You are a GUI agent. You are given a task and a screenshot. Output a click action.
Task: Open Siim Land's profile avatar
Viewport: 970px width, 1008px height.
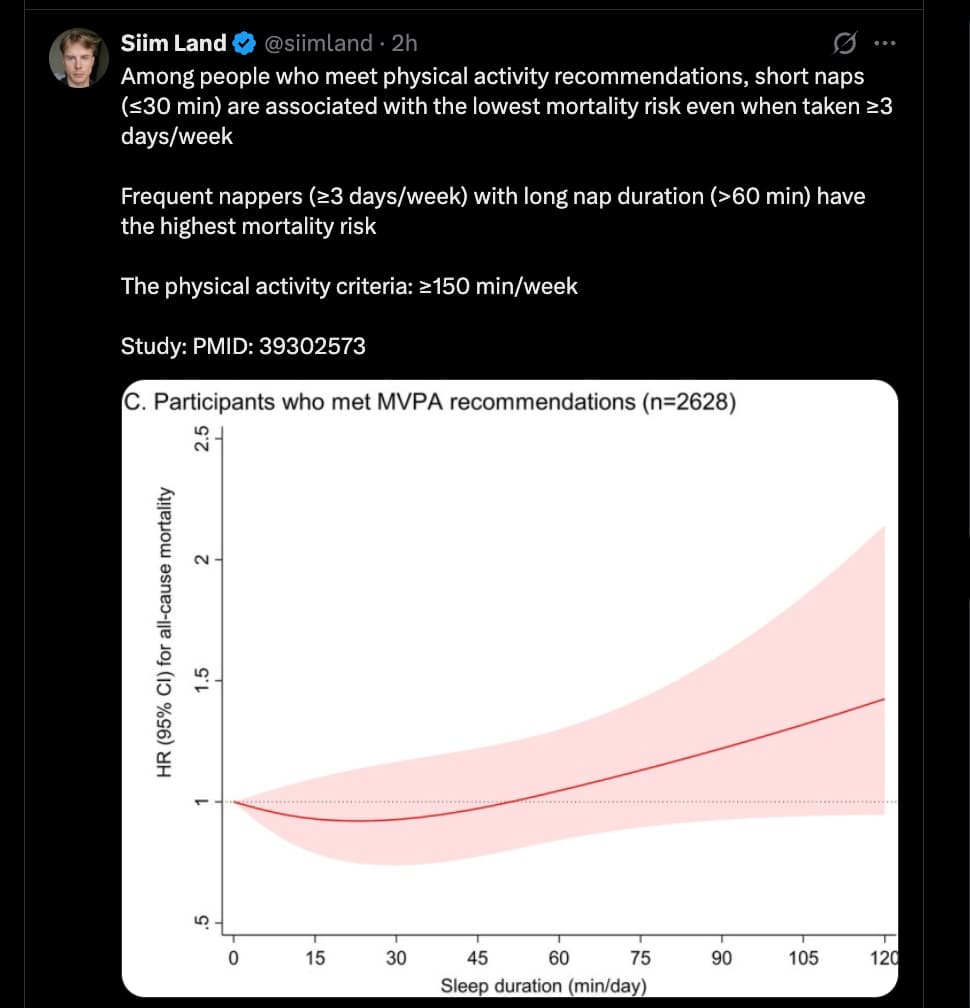[79, 57]
